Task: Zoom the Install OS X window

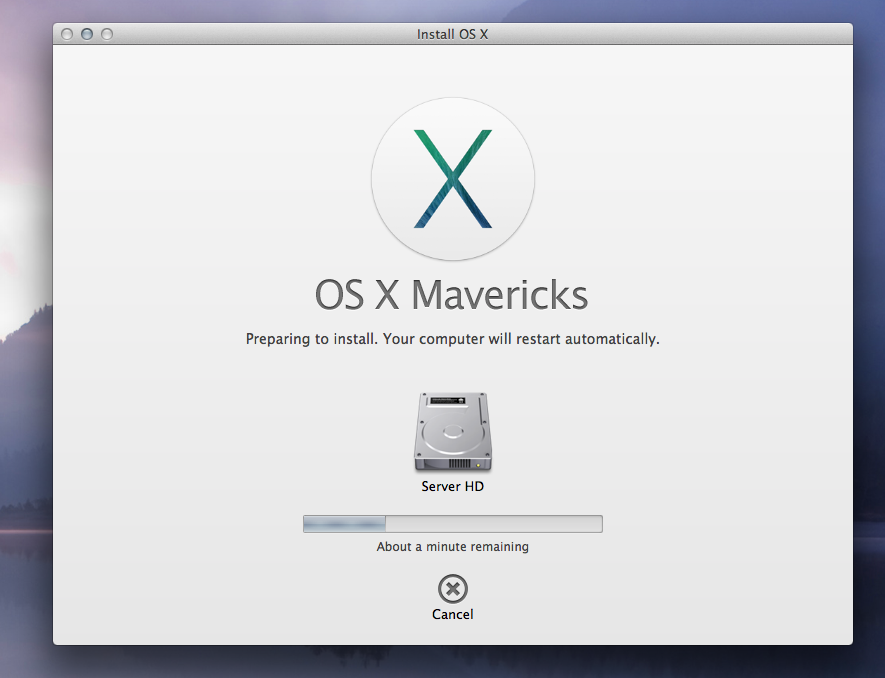Action: 107,34
